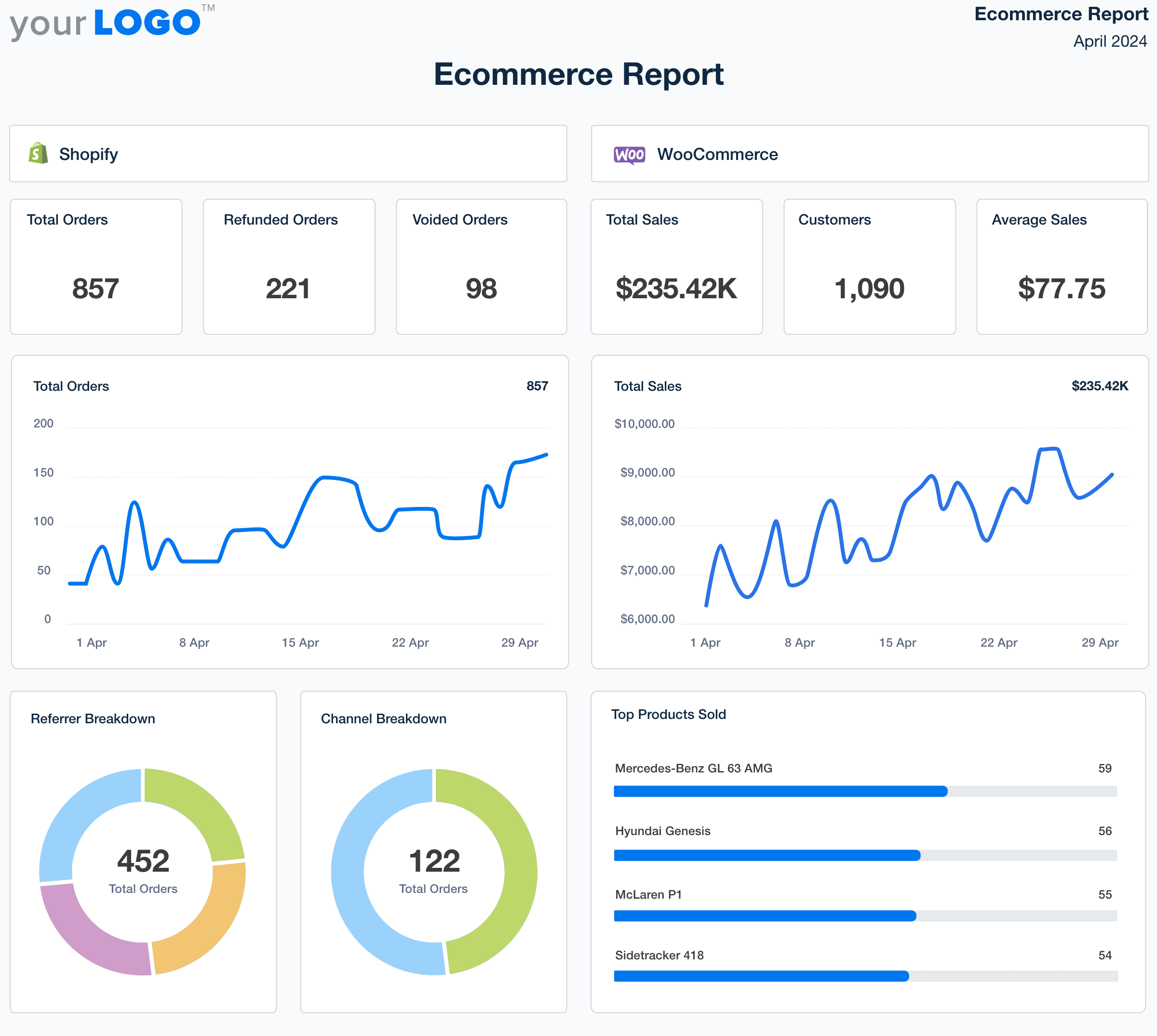Click the Hyundai Genesis product link
Viewport: 1157px width, 1036px height.
point(662,831)
